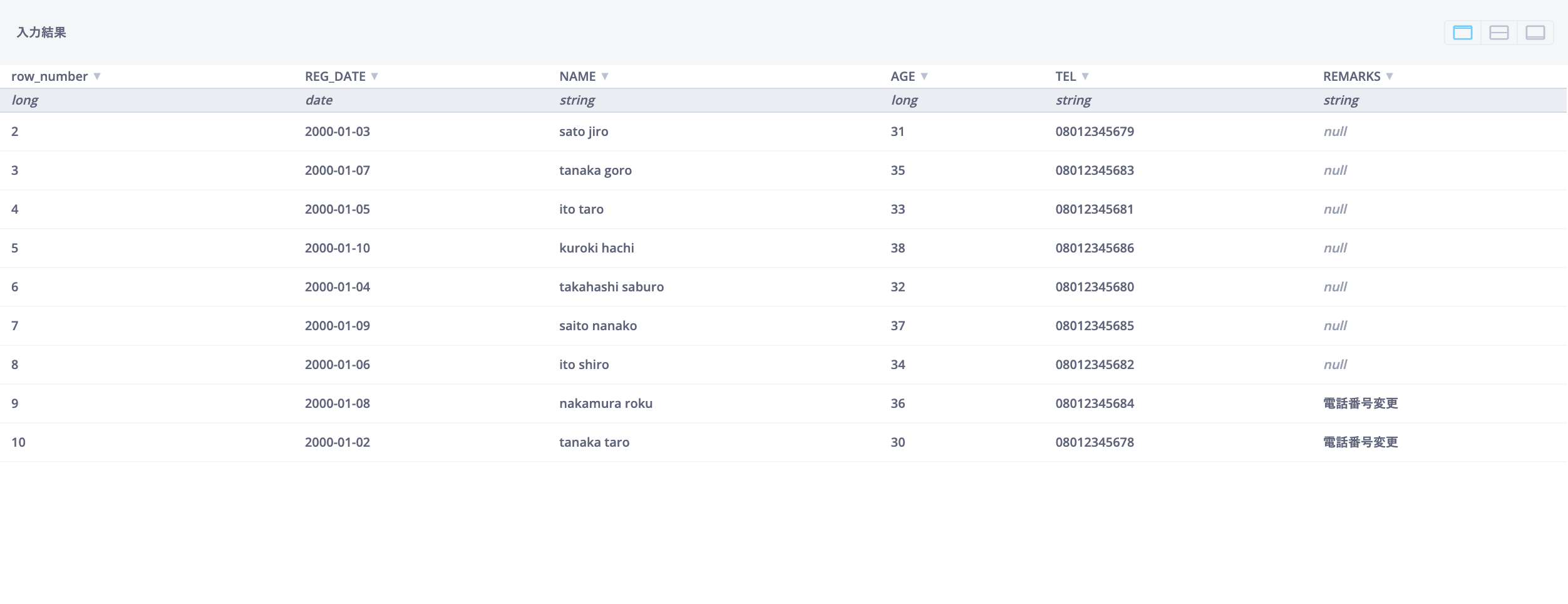The image size is (1568, 604).
Task: Select row number 10 cell
Action: 18,442
